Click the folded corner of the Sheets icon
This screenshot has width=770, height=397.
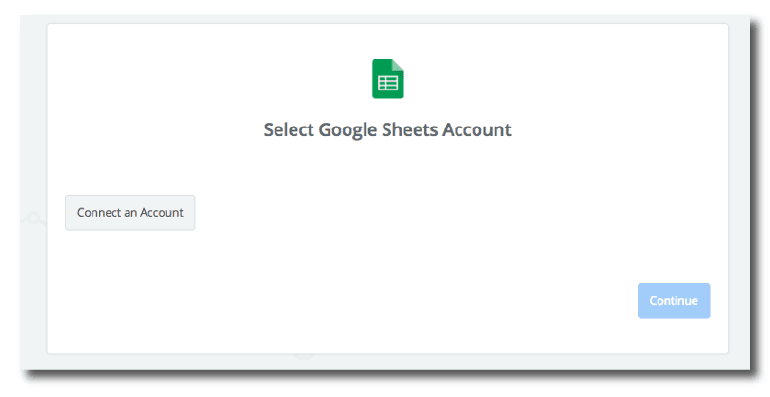pos(398,65)
